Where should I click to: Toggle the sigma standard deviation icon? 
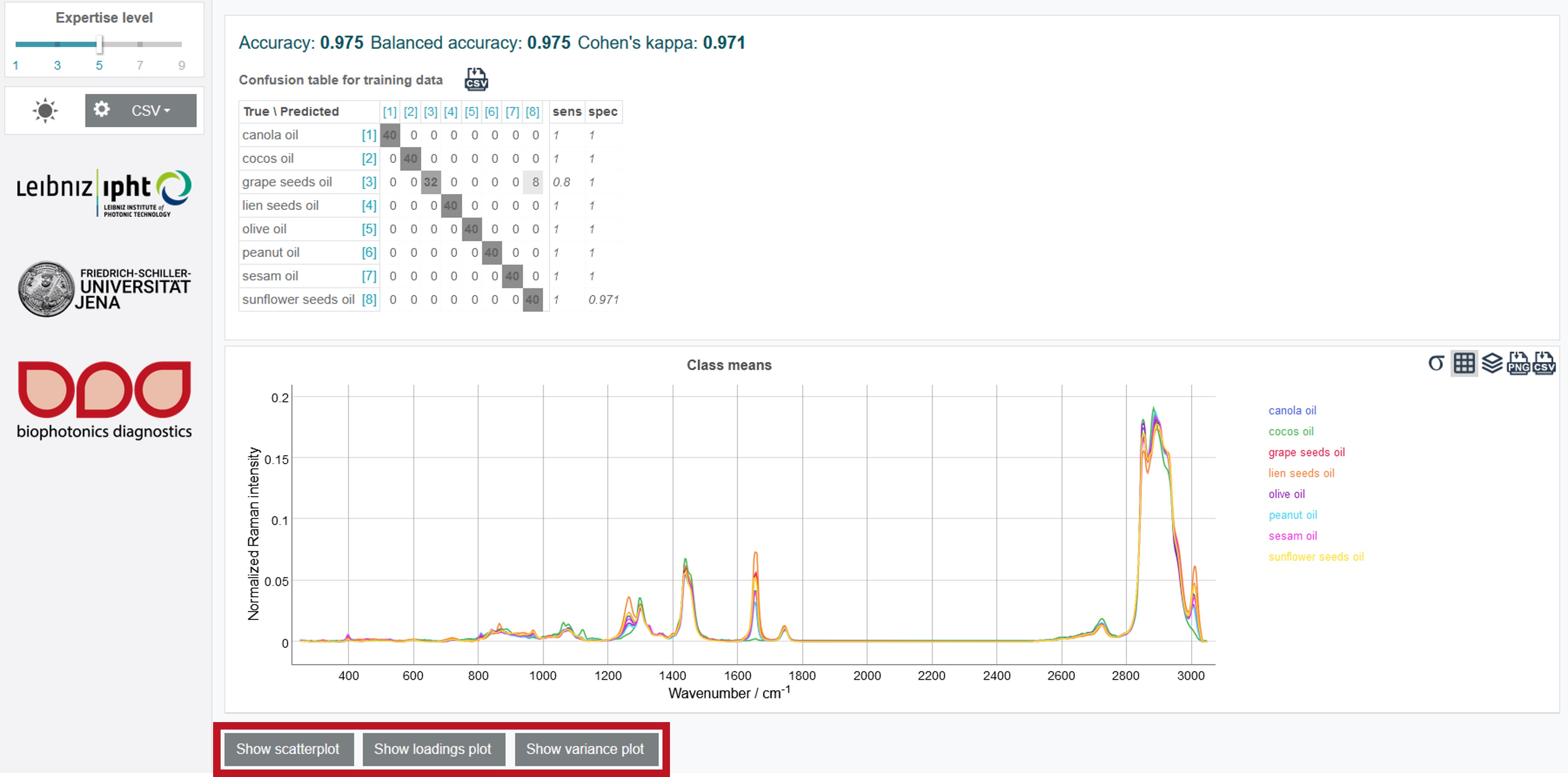pos(1435,363)
